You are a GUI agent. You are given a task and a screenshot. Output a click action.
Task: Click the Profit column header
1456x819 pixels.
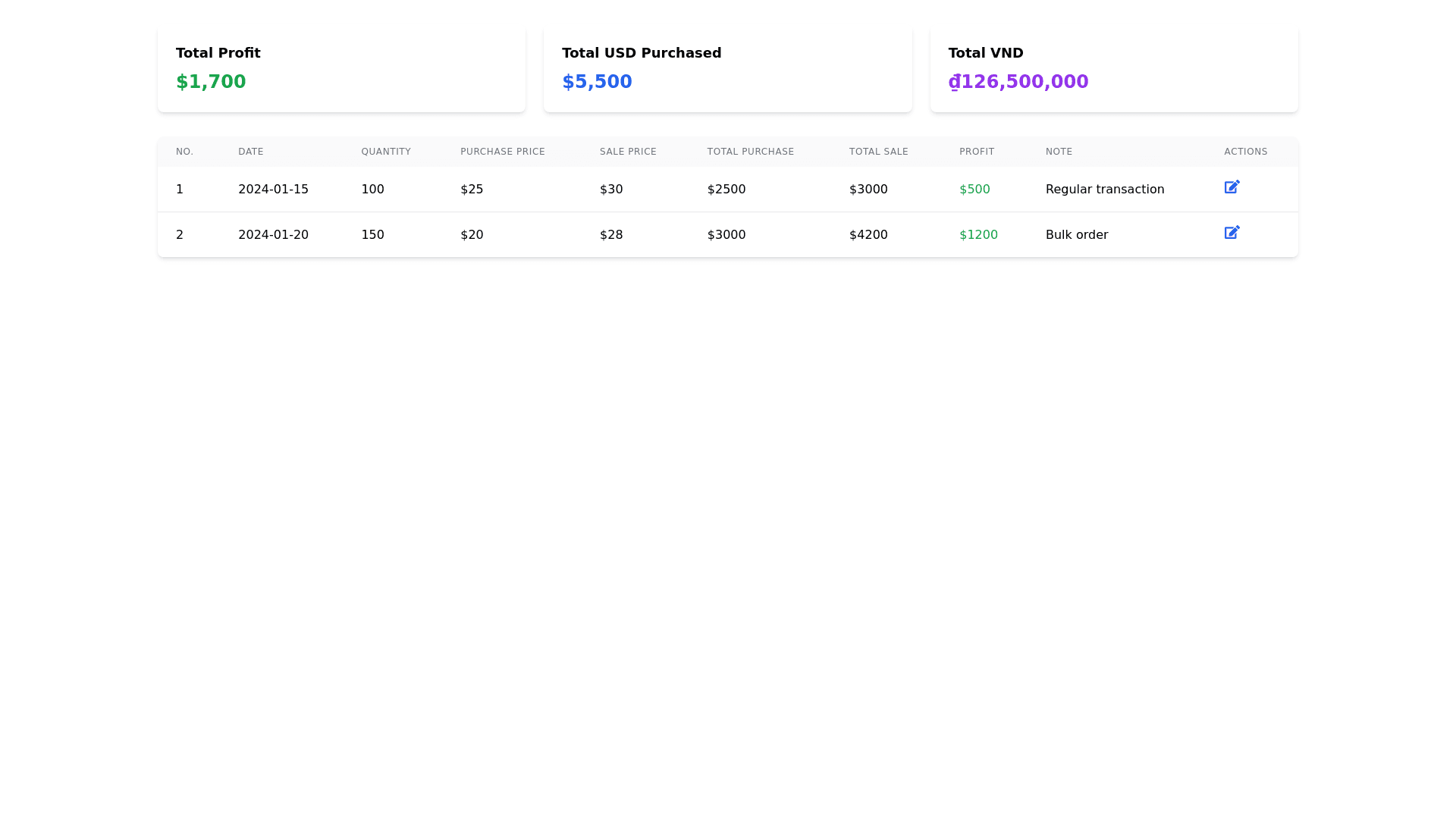point(977,152)
